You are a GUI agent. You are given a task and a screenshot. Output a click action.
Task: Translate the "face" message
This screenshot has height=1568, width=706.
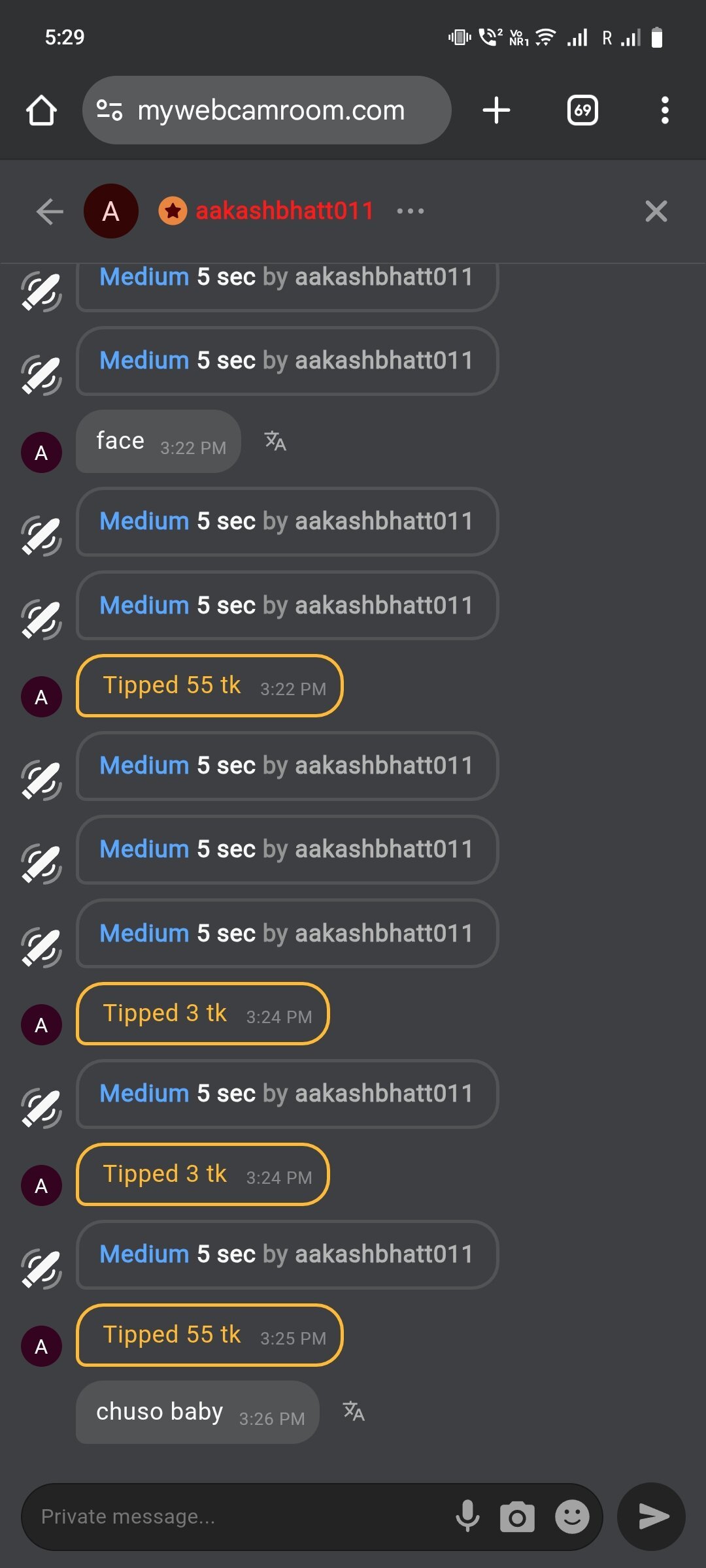click(x=275, y=442)
